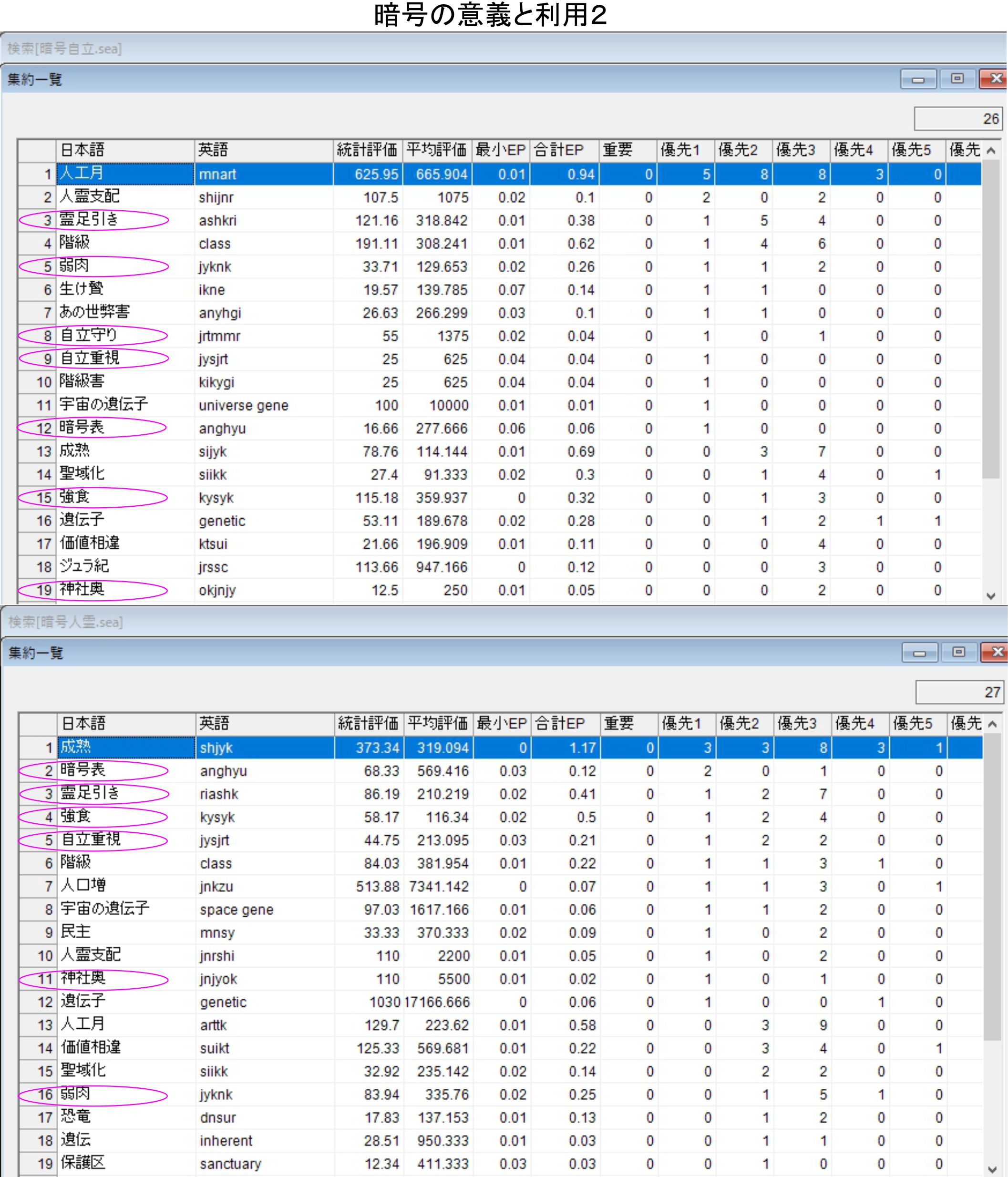
Task: Select 宇宙の遺伝子 row with universe gene
Action: point(104,405)
